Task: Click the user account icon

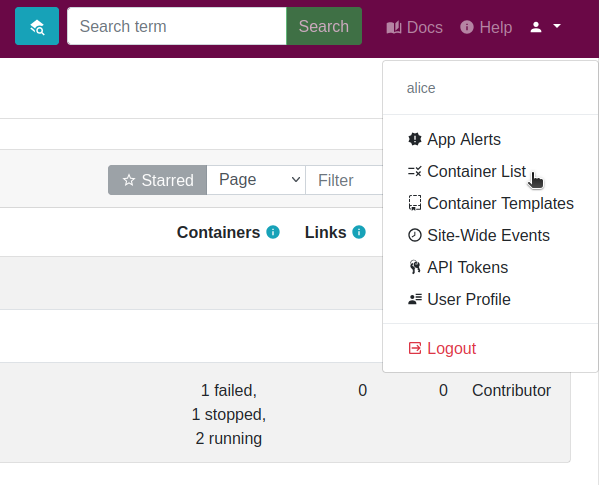Action: coord(536,27)
